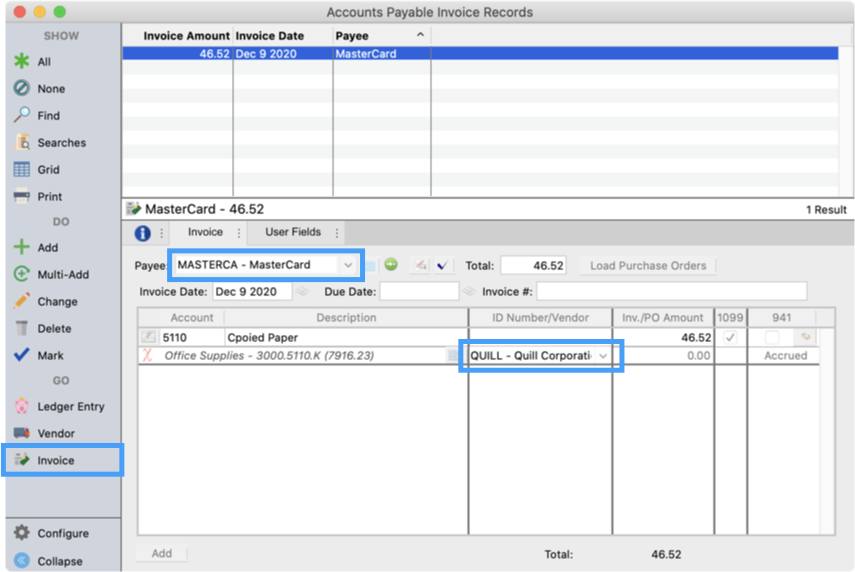The height and width of the screenshot is (572, 855).
Task: Toggle the 1099 checkbox on line 5110
Action: point(730,338)
